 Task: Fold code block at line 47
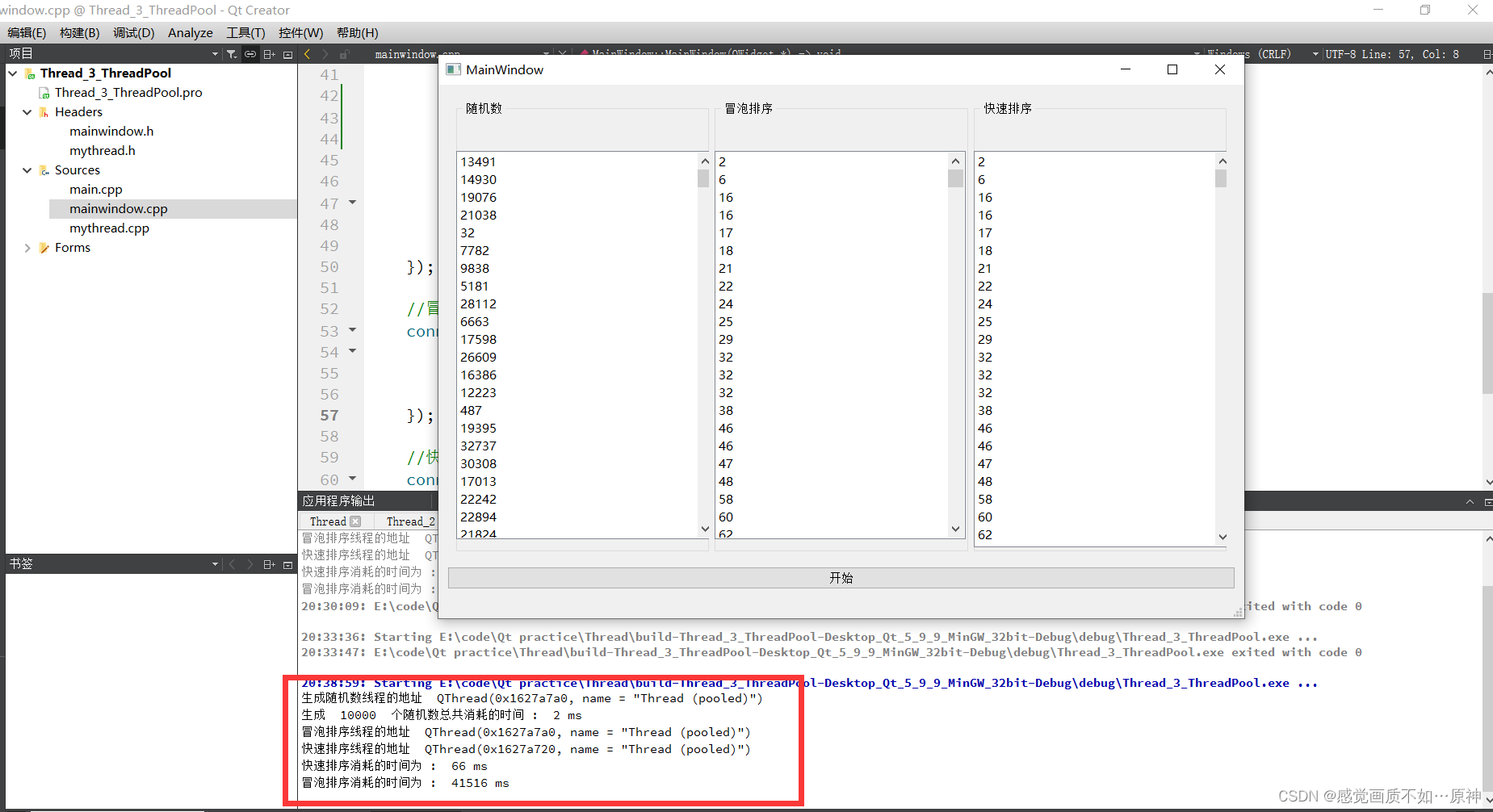352,203
